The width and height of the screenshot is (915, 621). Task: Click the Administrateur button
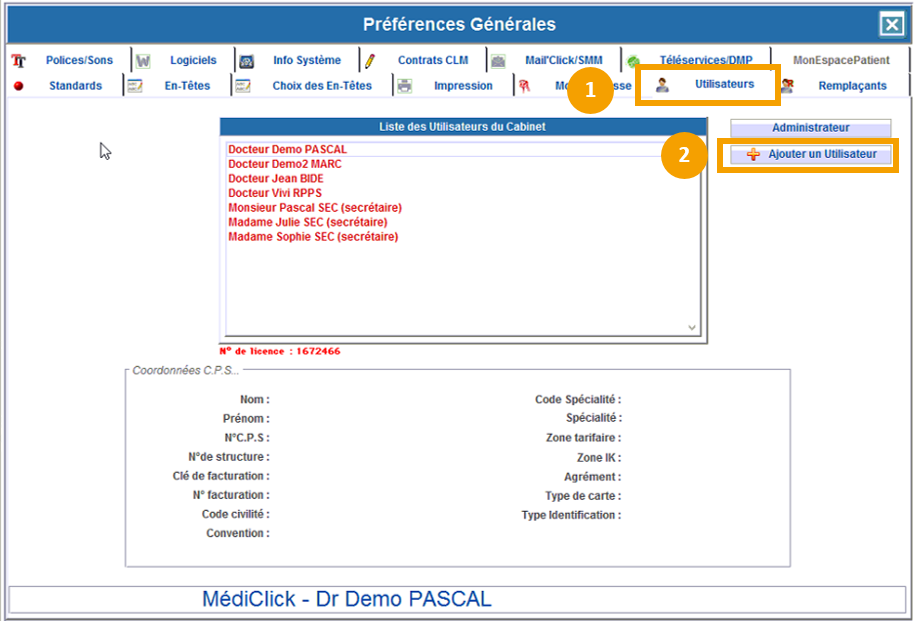810,128
